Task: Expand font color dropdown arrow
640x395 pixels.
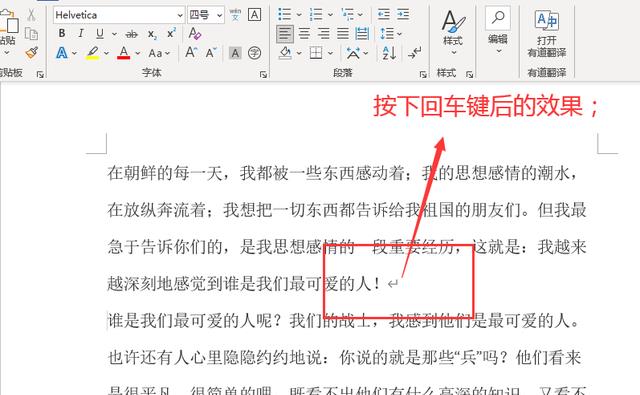Action: 138,53
